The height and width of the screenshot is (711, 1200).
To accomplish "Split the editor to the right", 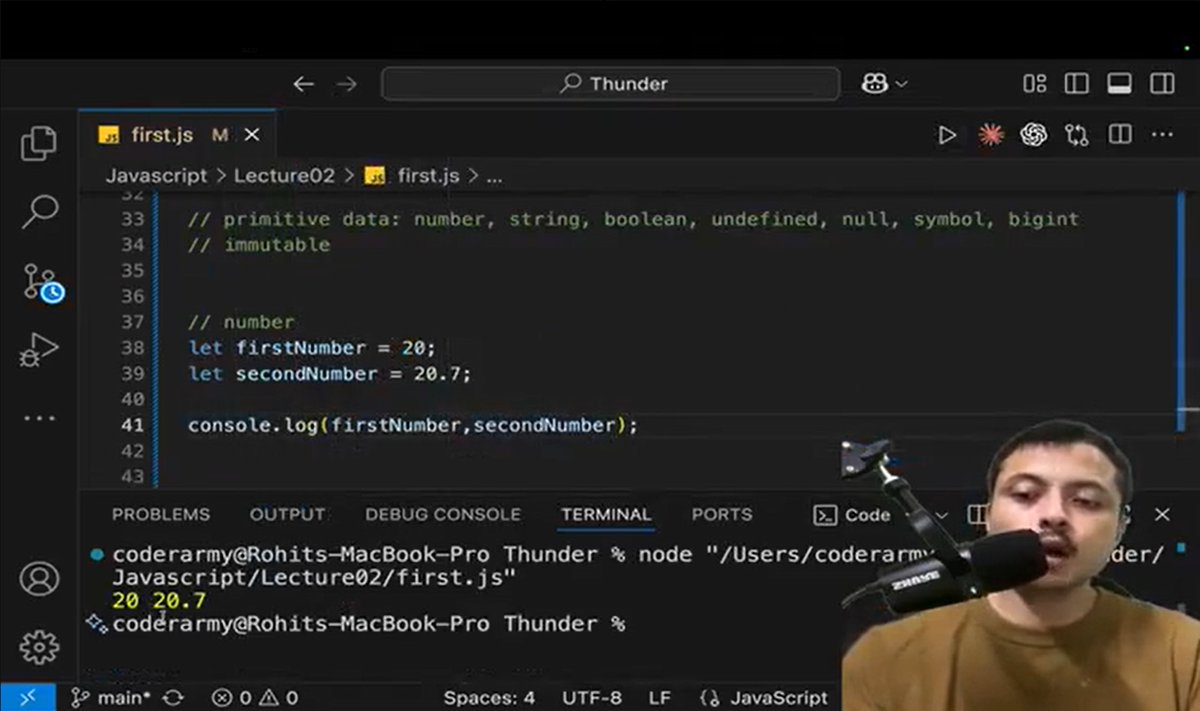I will pos(1120,134).
